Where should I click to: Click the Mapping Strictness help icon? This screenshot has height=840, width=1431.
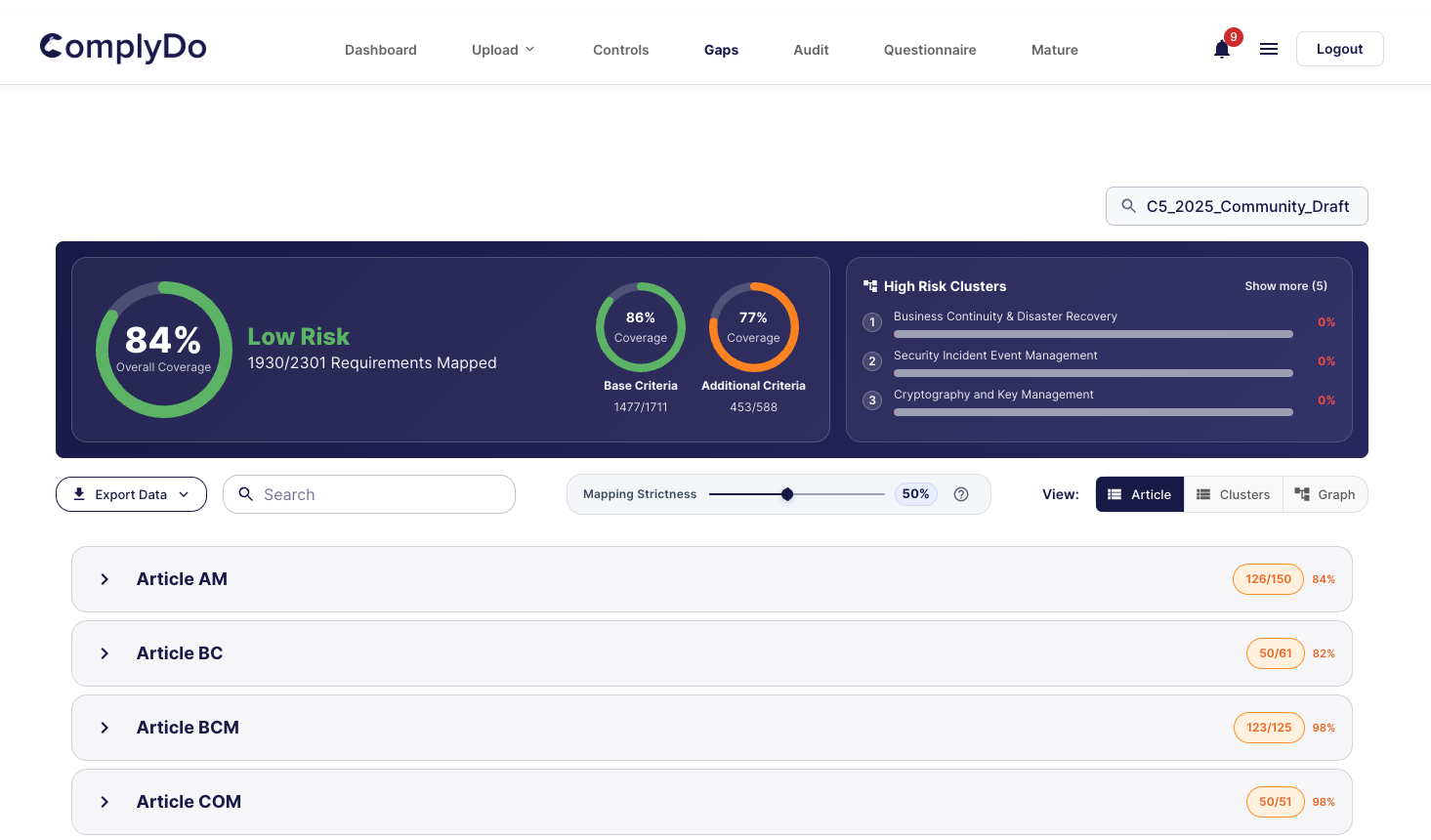coord(961,494)
